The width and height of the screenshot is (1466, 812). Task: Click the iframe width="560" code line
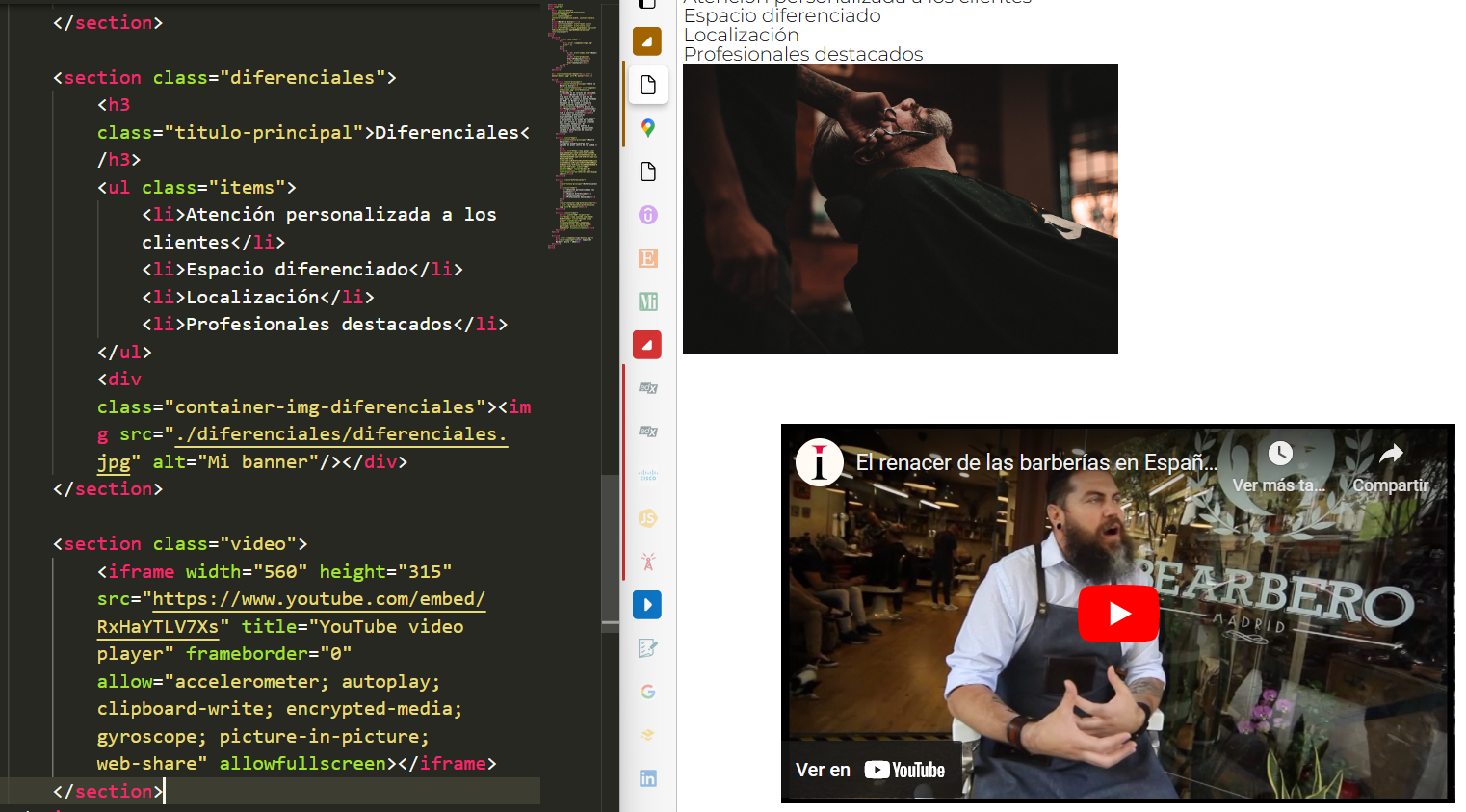pyautogui.click(x=275, y=572)
